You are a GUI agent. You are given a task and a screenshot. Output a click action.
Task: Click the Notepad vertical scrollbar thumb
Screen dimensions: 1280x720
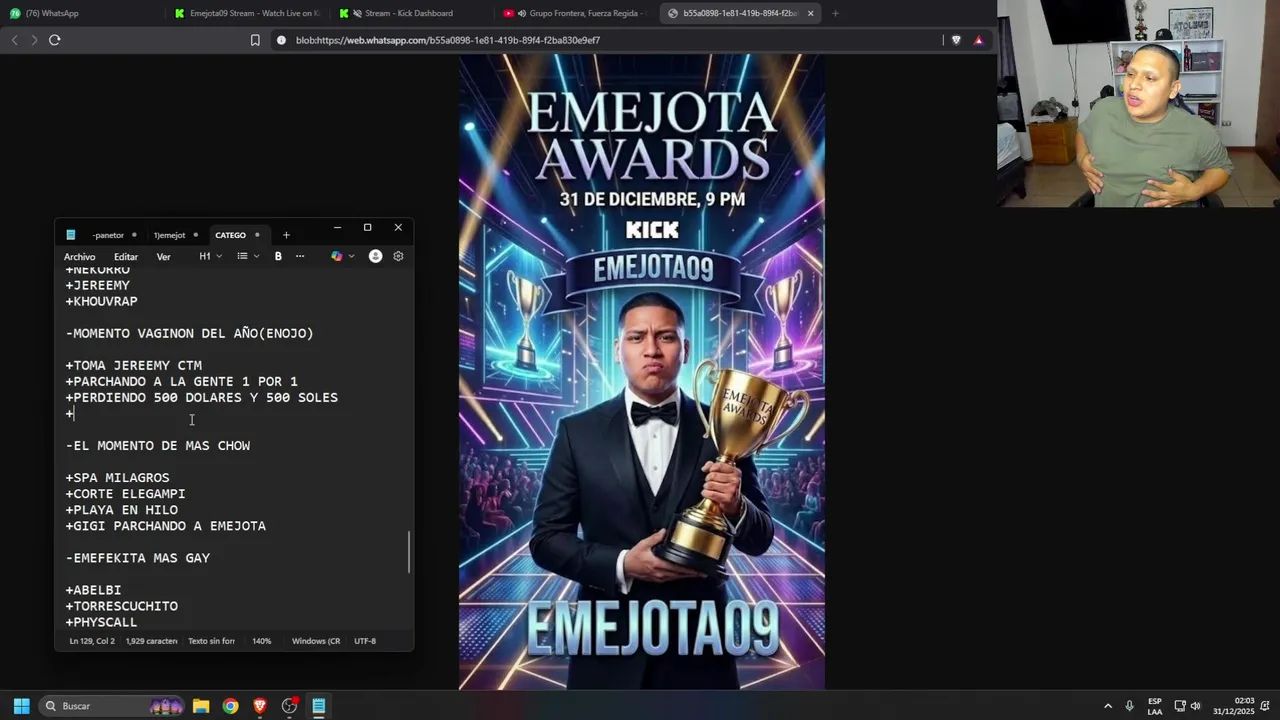point(408,551)
